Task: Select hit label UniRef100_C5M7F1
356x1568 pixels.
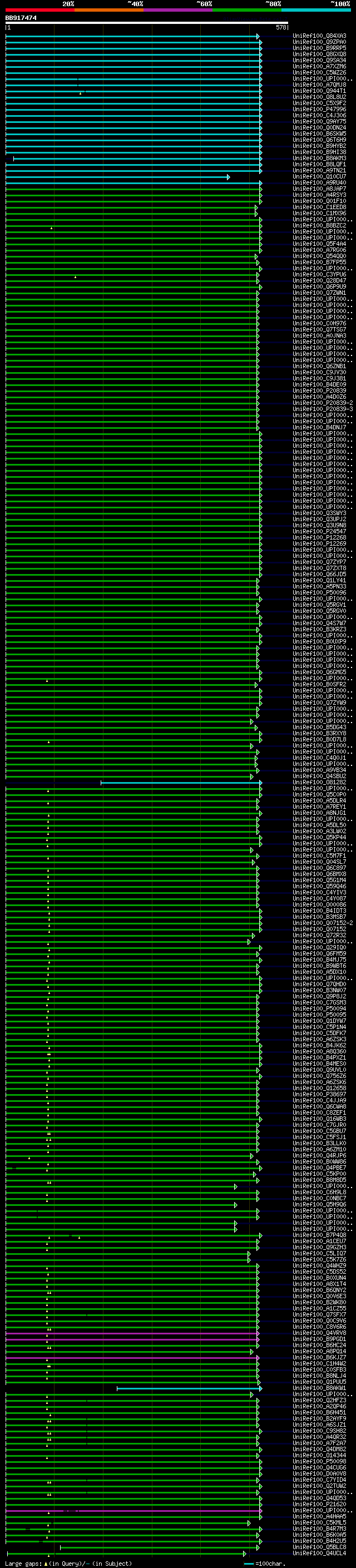Action: [319, 856]
